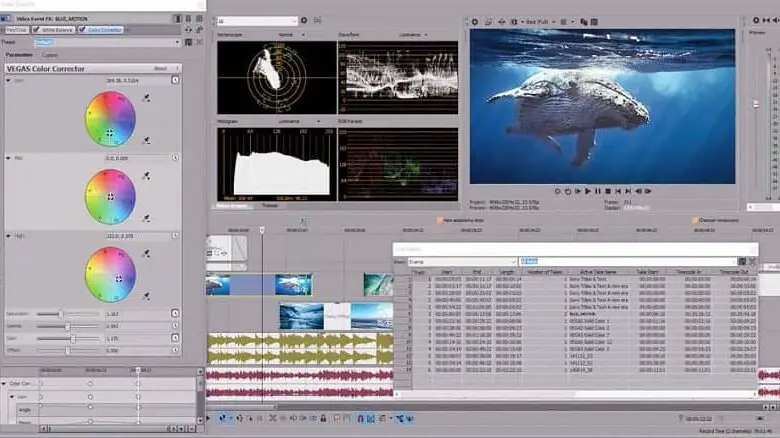Switch to the Custom tab
780x438 pixels.
coord(49,55)
